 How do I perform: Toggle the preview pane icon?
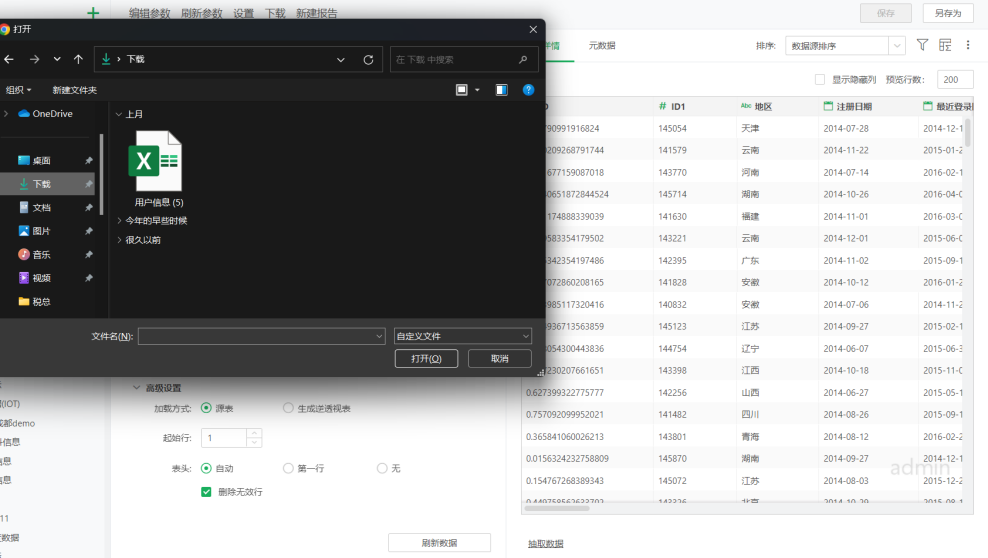point(502,90)
